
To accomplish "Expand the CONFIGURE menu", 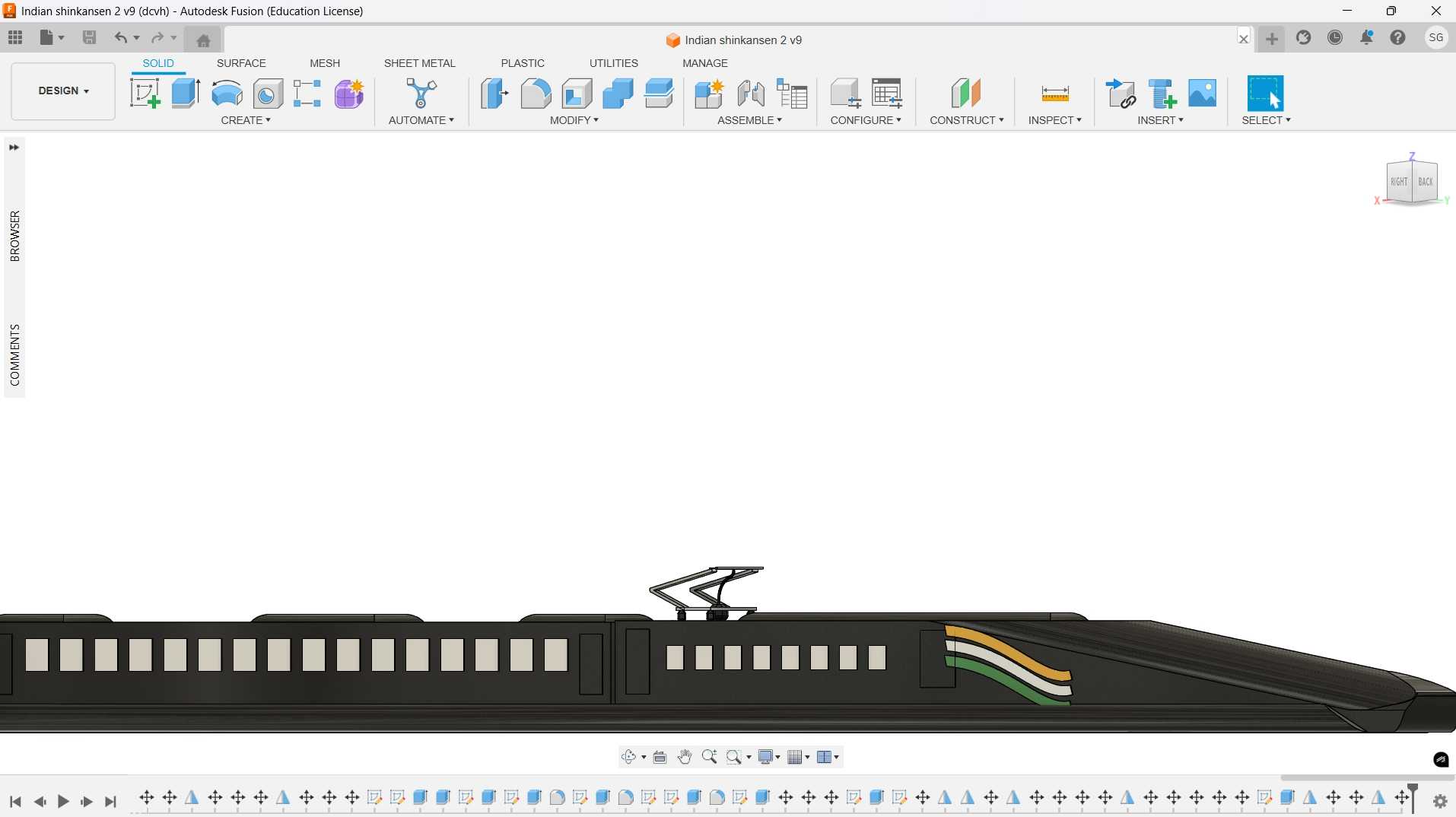I will click(866, 120).
